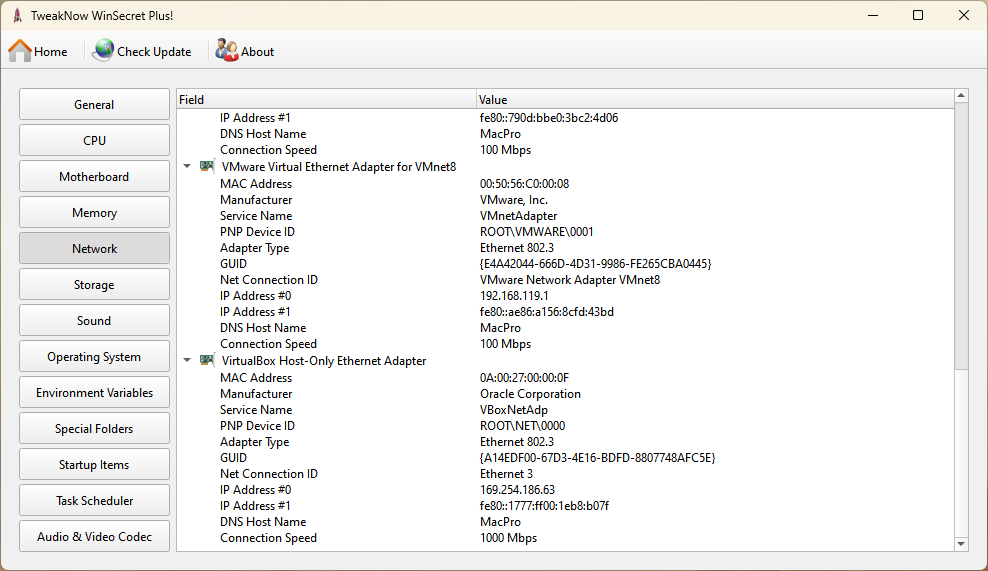The width and height of the screenshot is (988, 571).
Task: Select the value 1000 Mbps
Action: (508, 538)
